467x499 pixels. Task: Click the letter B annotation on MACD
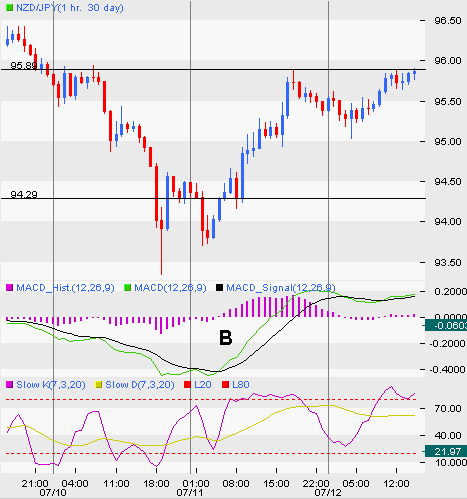coord(226,338)
